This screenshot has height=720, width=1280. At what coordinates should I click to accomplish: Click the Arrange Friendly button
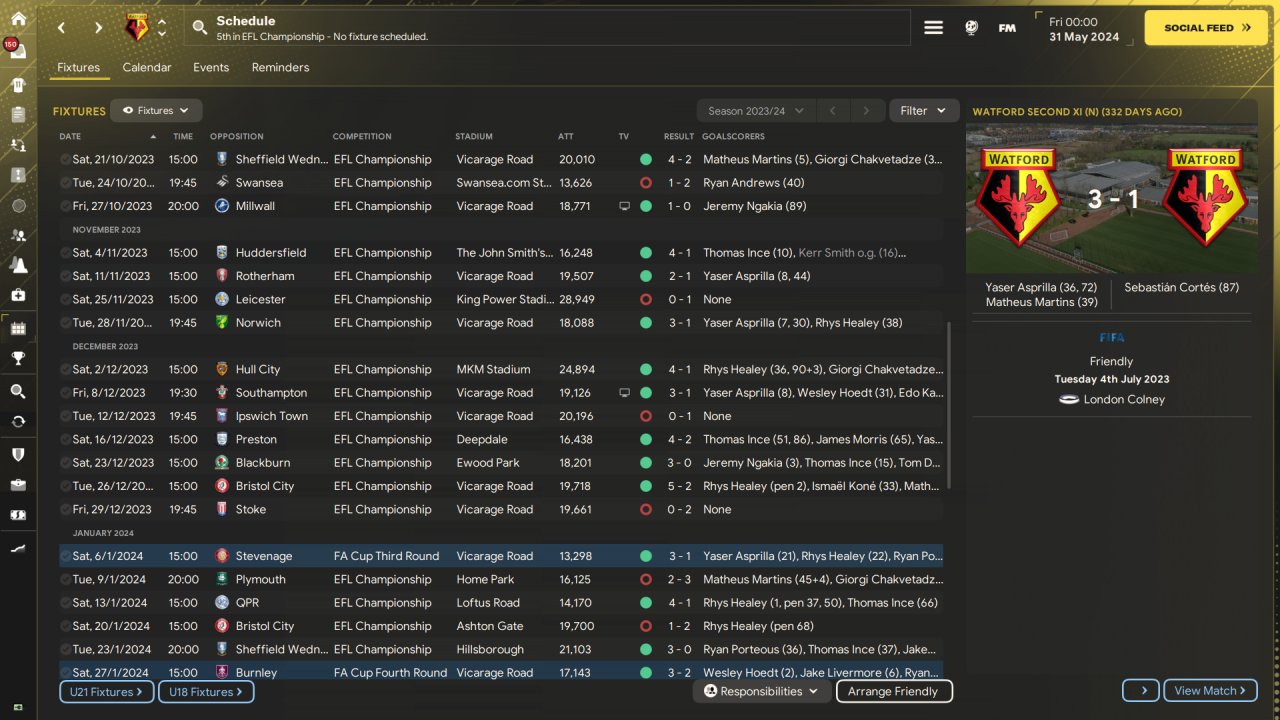(x=893, y=691)
